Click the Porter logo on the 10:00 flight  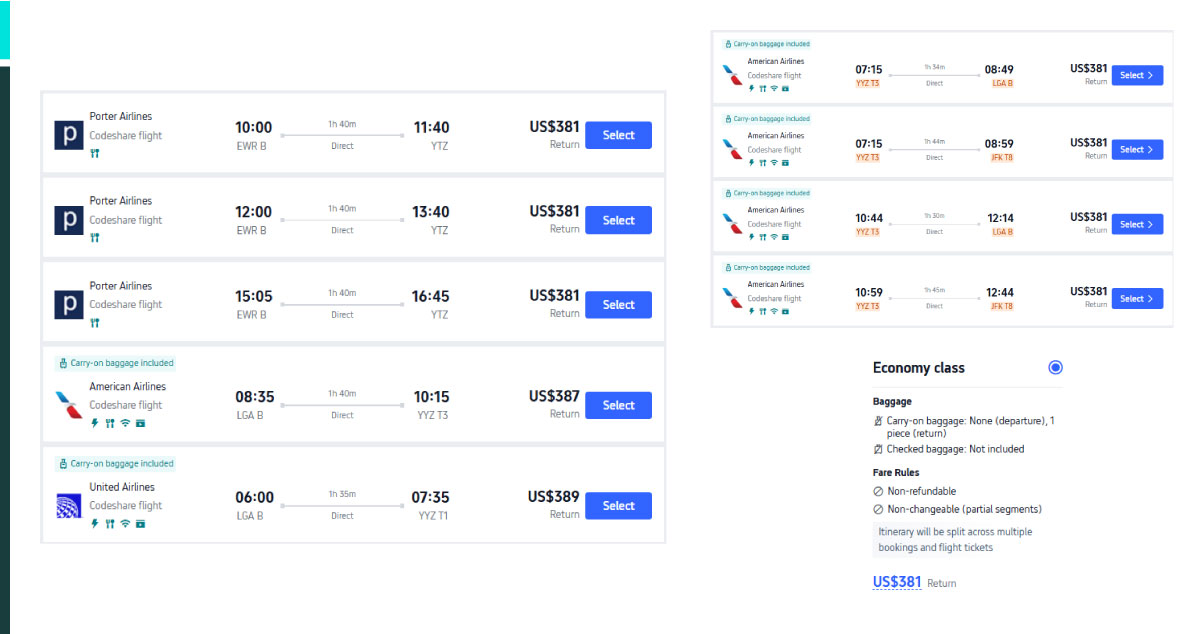pos(69,135)
